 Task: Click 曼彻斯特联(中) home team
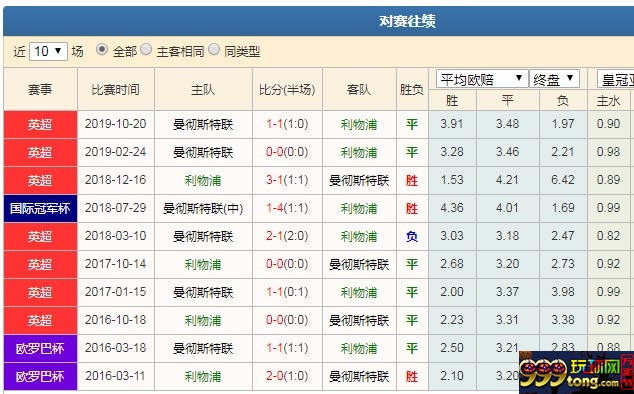click(x=203, y=208)
